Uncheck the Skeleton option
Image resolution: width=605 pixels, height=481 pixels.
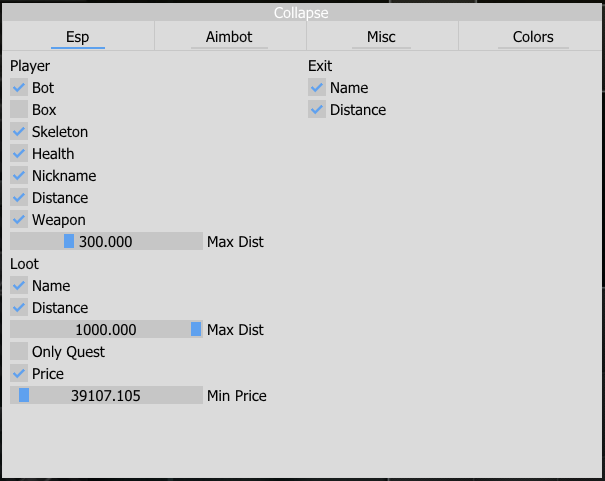pyautogui.click(x=19, y=132)
